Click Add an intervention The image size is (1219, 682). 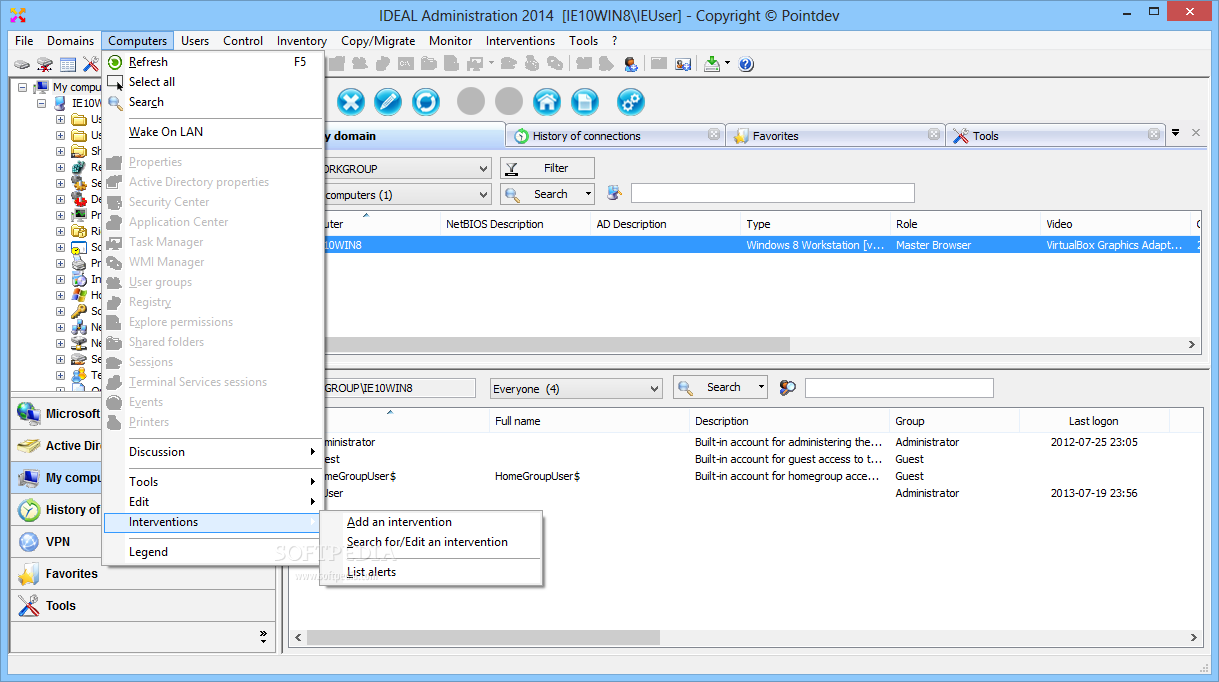click(431, 522)
